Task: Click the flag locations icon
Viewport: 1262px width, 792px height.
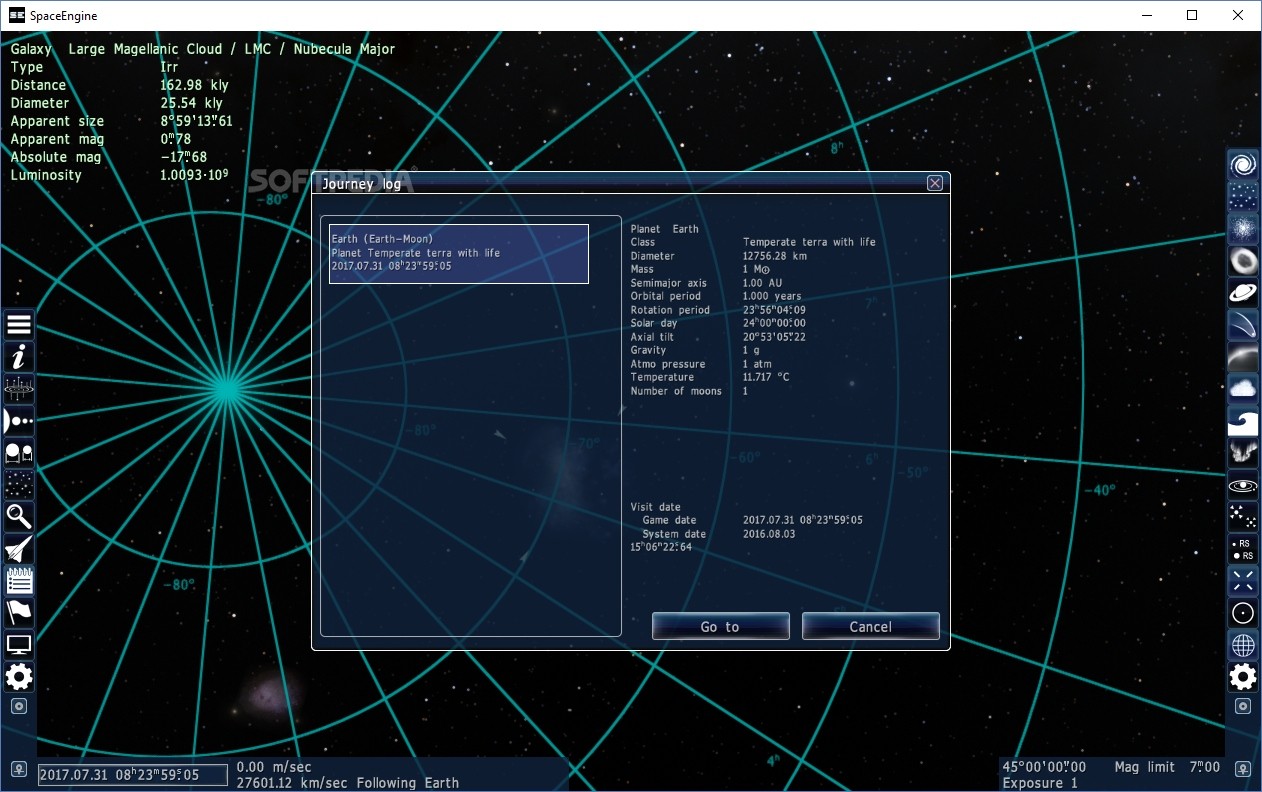Action: coord(19,612)
